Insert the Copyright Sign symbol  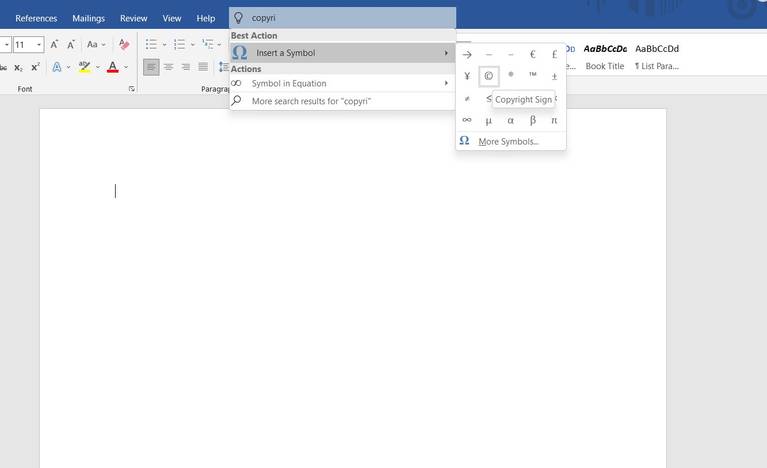point(488,76)
